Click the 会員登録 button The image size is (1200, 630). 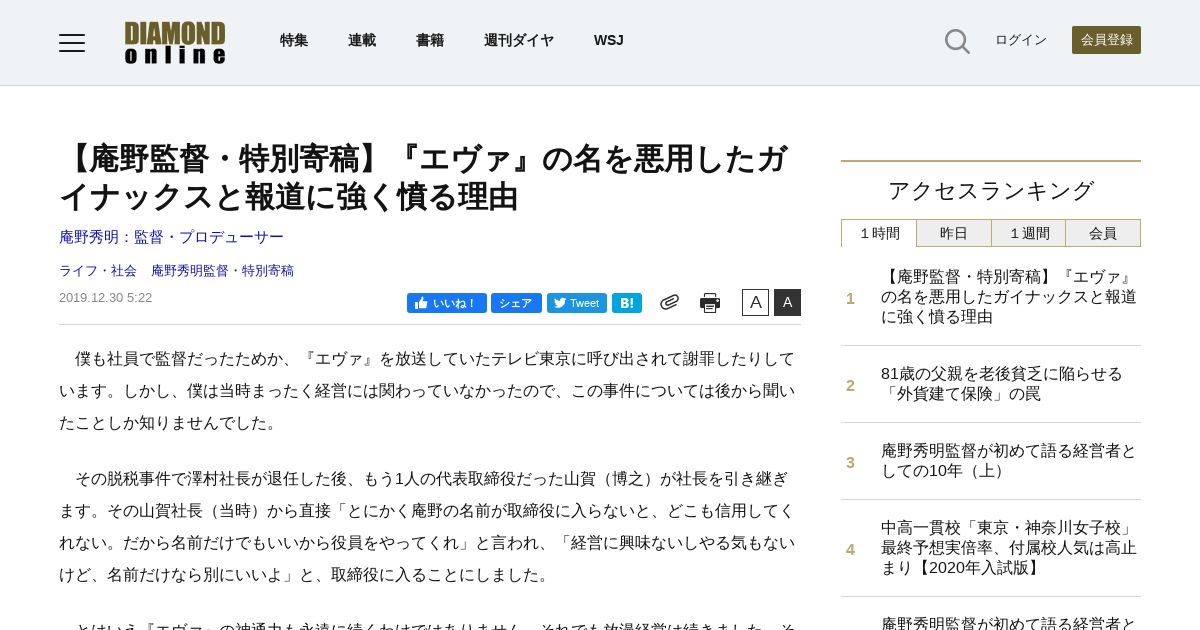click(1106, 40)
